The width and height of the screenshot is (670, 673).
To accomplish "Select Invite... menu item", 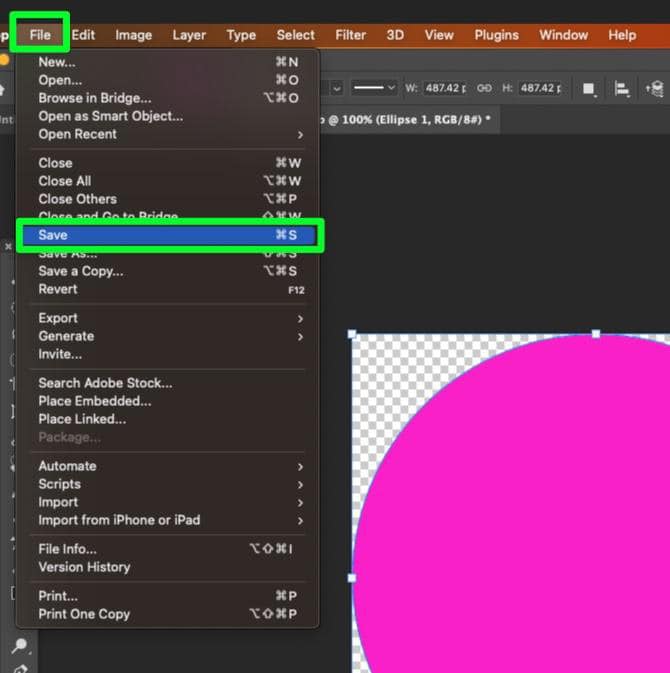I will (x=170, y=354).
